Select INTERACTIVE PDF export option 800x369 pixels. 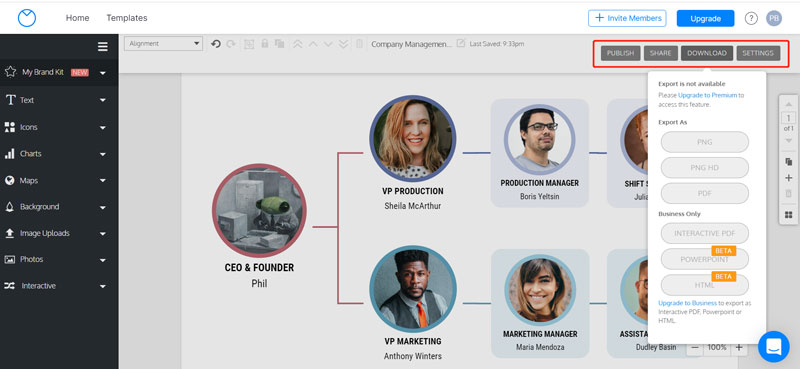point(705,233)
